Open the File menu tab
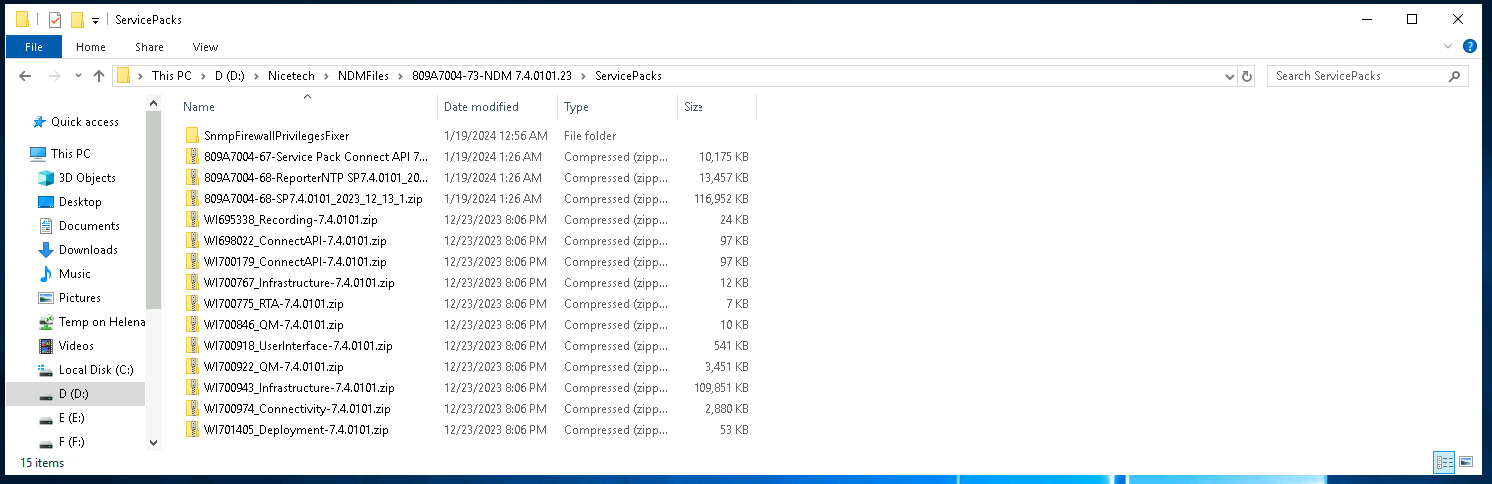Image resolution: width=1492 pixels, height=484 pixels. tap(33, 47)
